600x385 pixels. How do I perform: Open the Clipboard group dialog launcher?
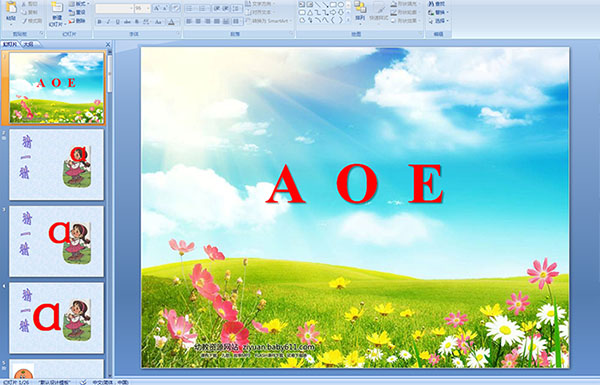coord(41,33)
